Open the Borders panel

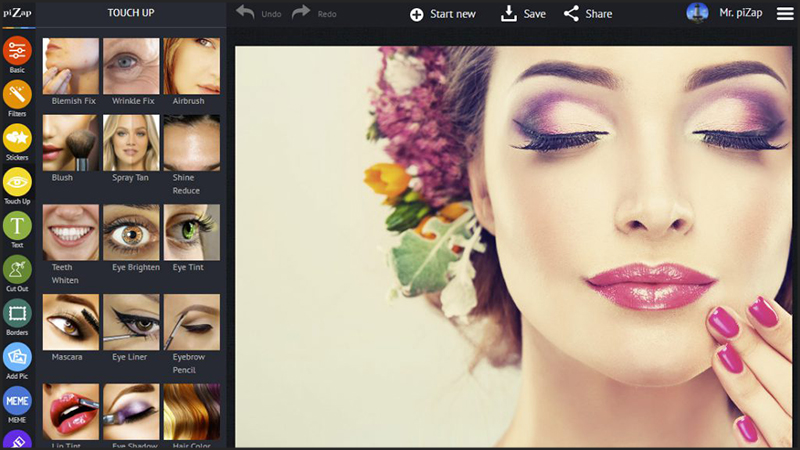tap(17, 314)
